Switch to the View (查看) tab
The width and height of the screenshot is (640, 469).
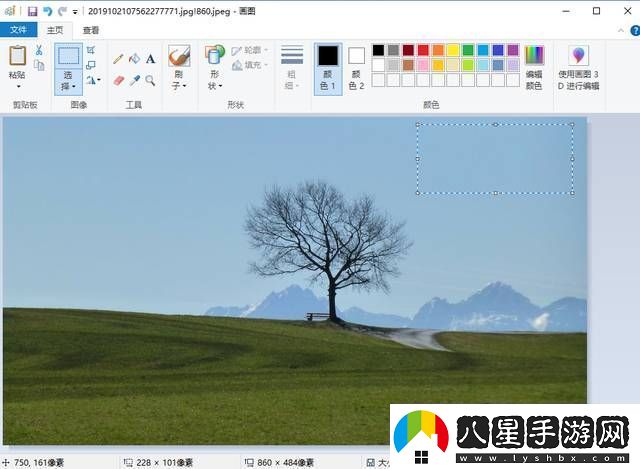tap(91, 30)
